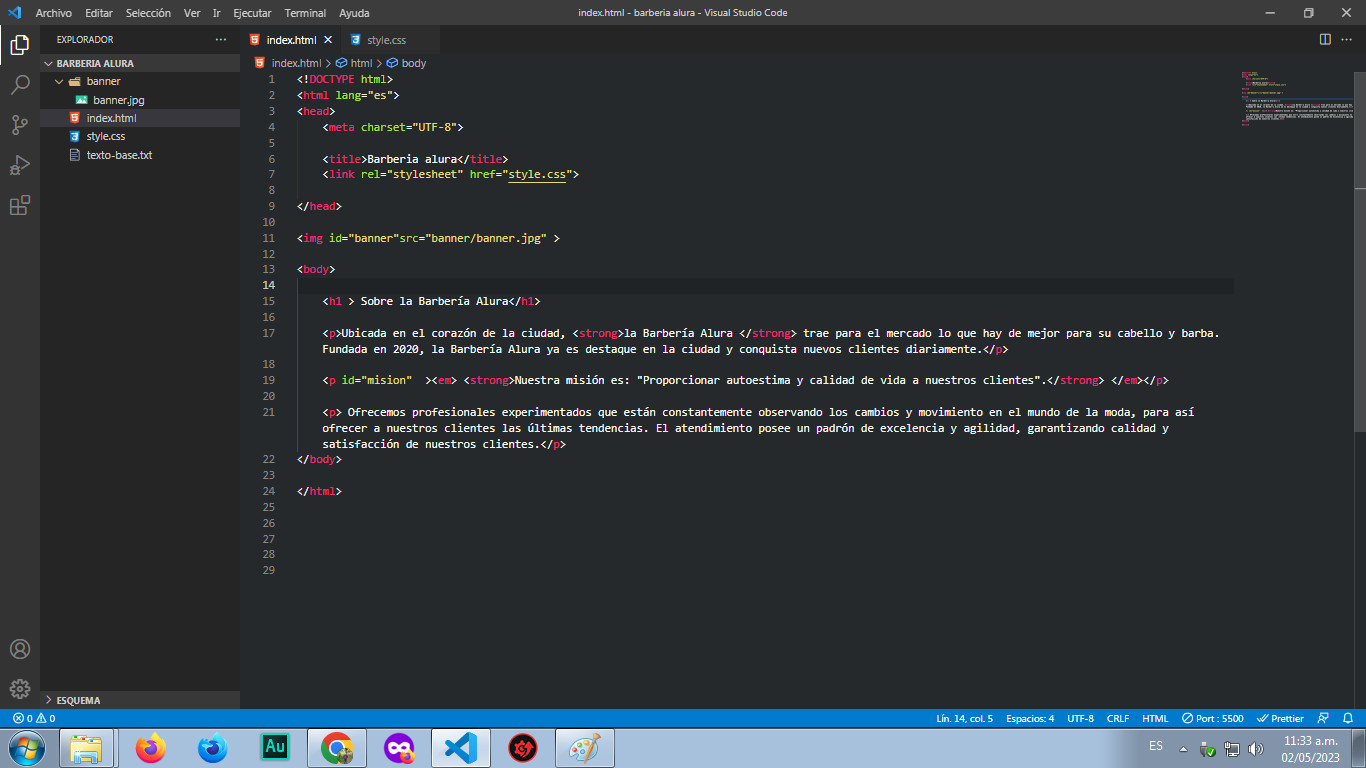Open the Ayuda menu
This screenshot has height=768, width=1366.
(x=354, y=13)
